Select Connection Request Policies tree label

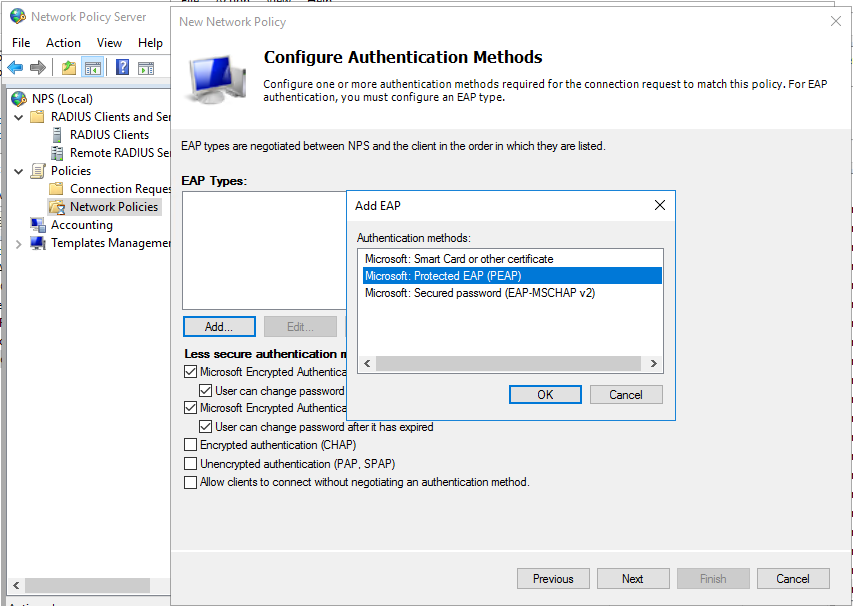tap(120, 189)
